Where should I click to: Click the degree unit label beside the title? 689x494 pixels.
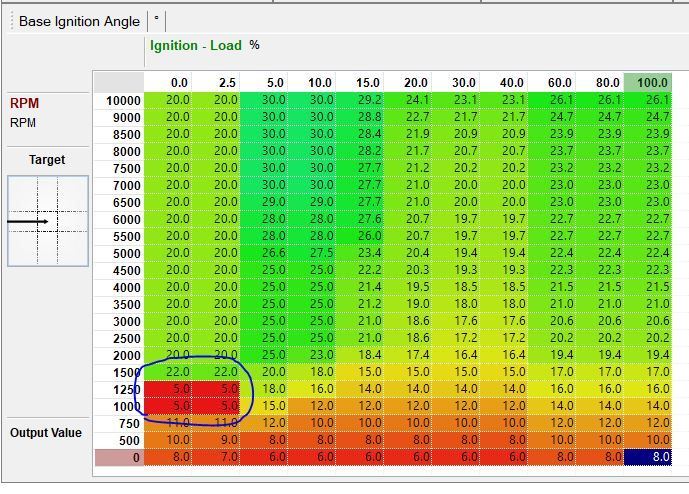click(157, 21)
